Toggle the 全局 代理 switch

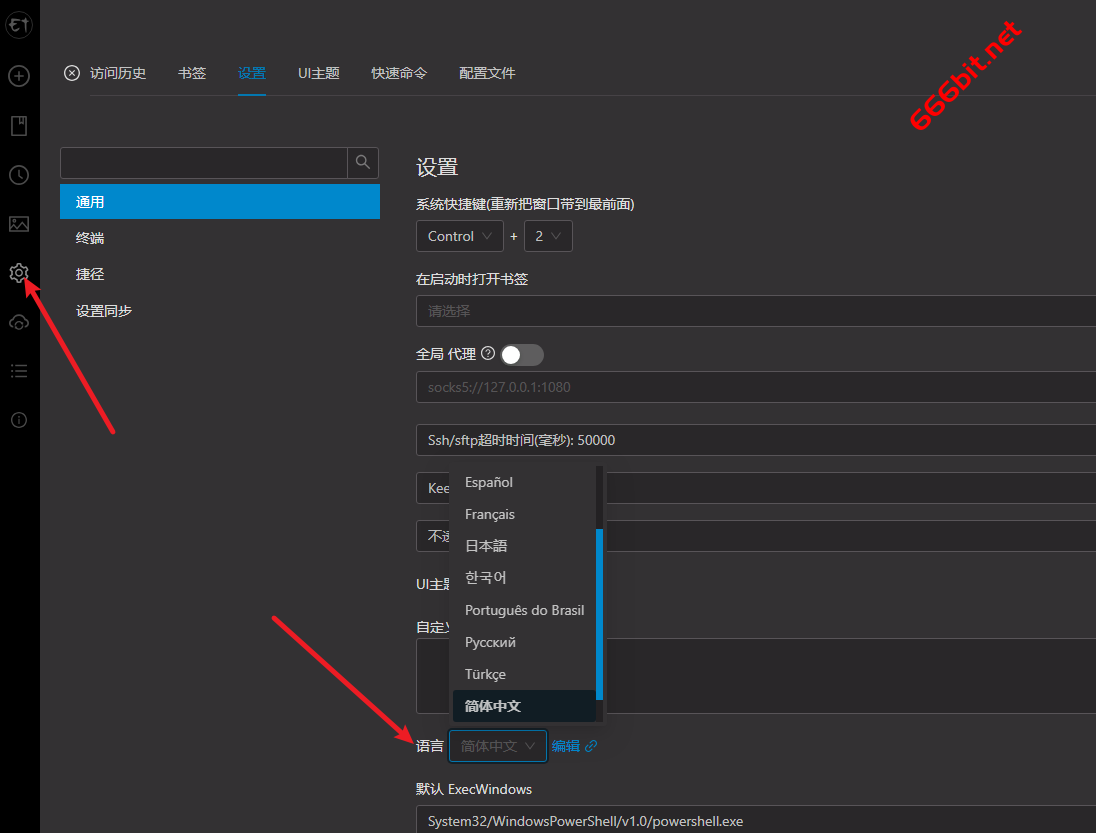[522, 354]
